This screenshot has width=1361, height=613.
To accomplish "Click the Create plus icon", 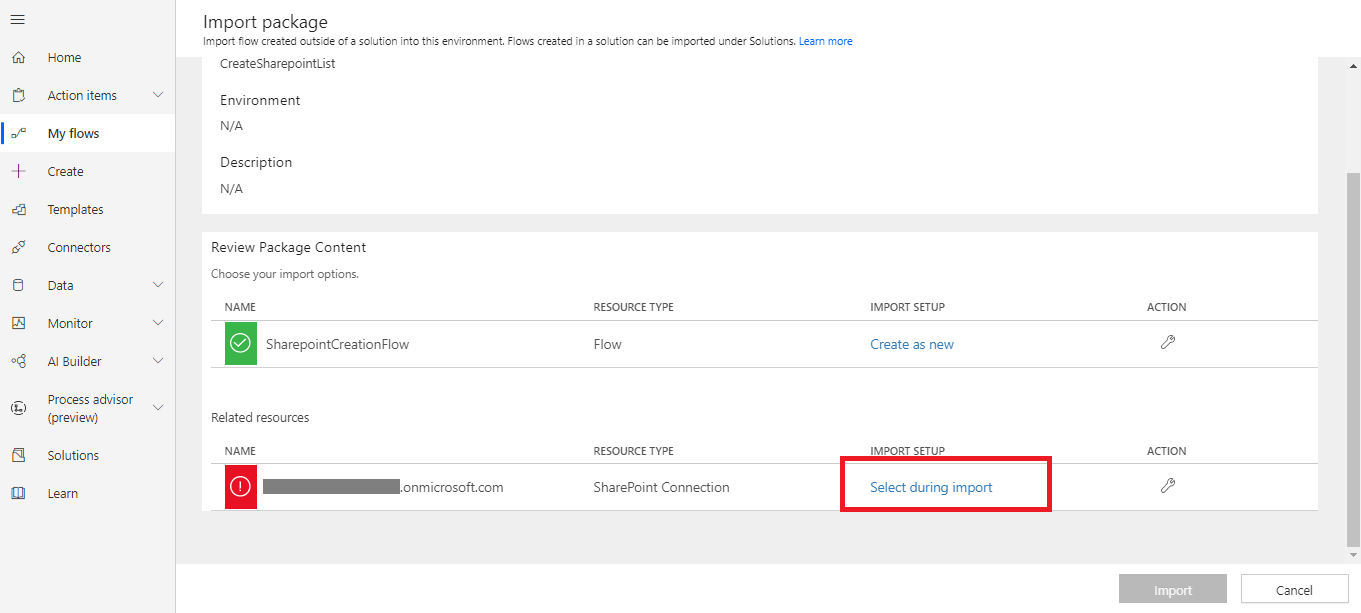I will [x=18, y=172].
